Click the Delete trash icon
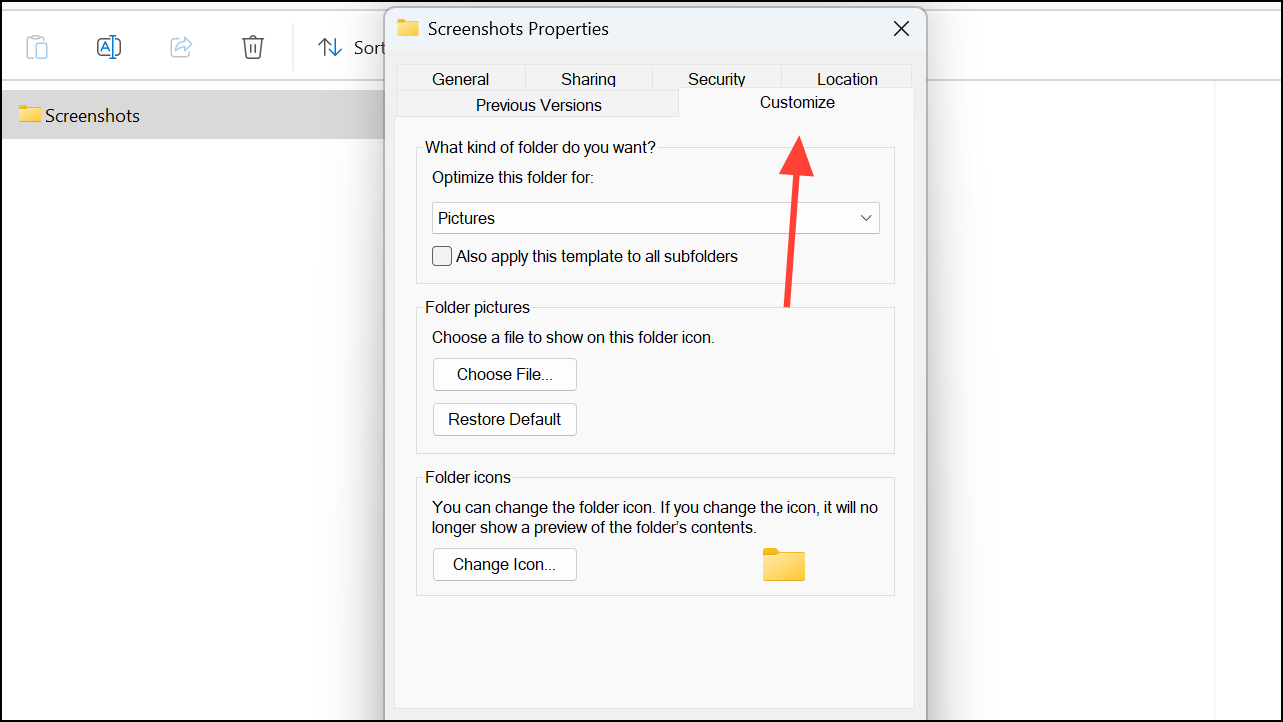The width and height of the screenshot is (1283, 722). tap(252, 46)
